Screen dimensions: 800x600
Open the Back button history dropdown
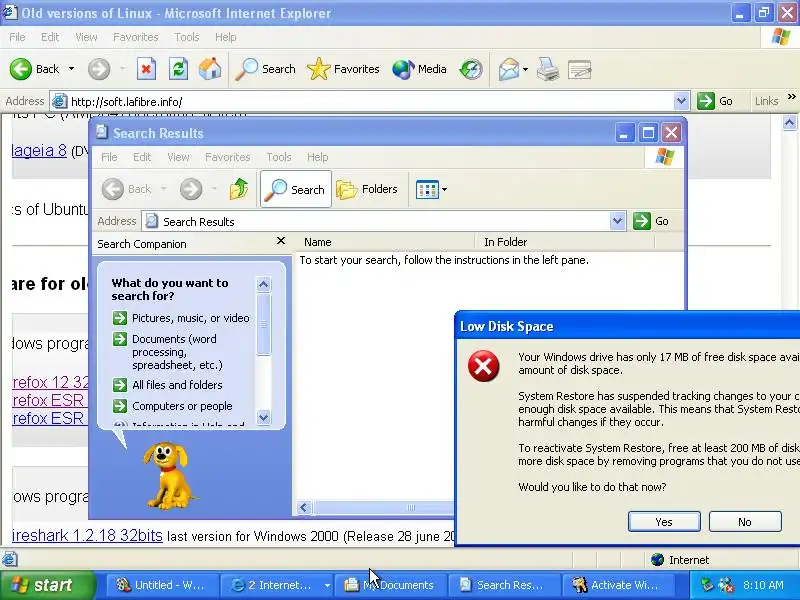click(71, 69)
